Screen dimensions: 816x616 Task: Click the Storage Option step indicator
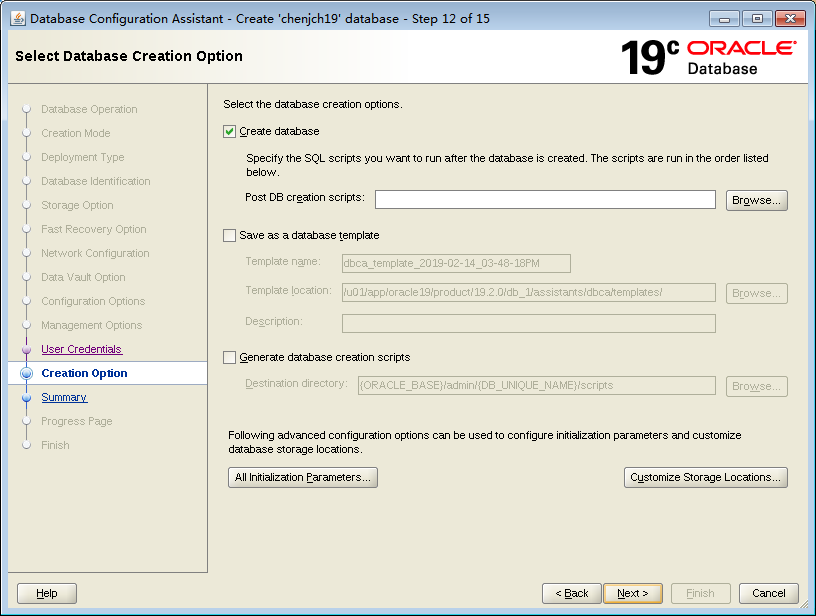(x=77, y=205)
